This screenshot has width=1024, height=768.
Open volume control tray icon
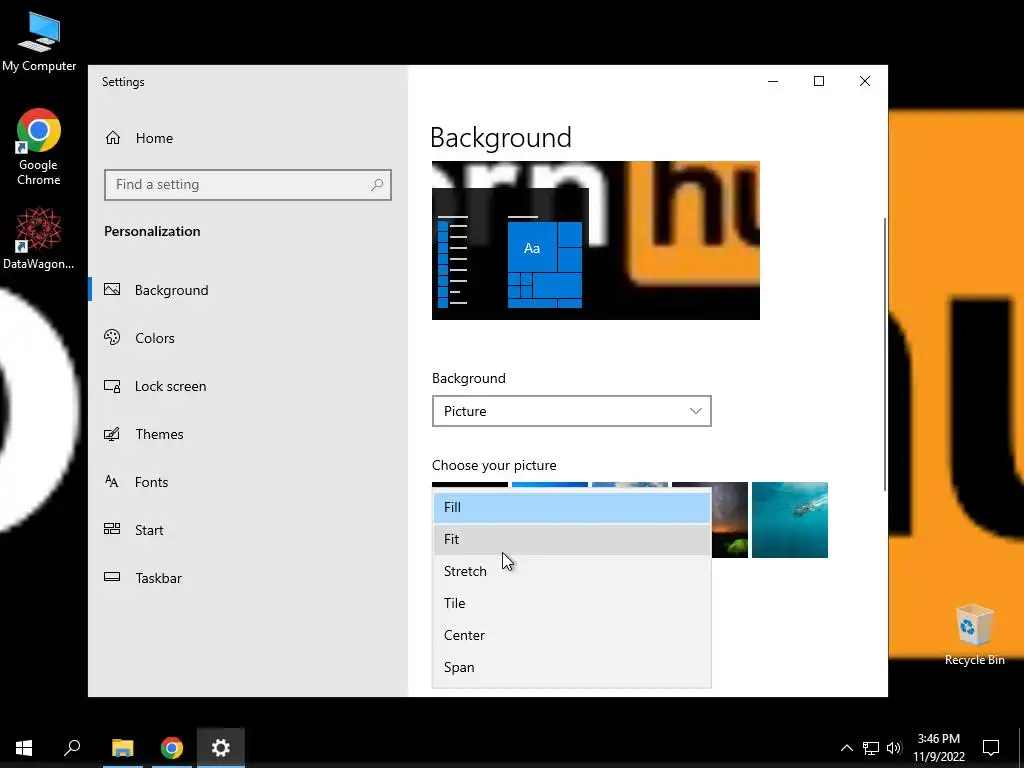tap(894, 748)
